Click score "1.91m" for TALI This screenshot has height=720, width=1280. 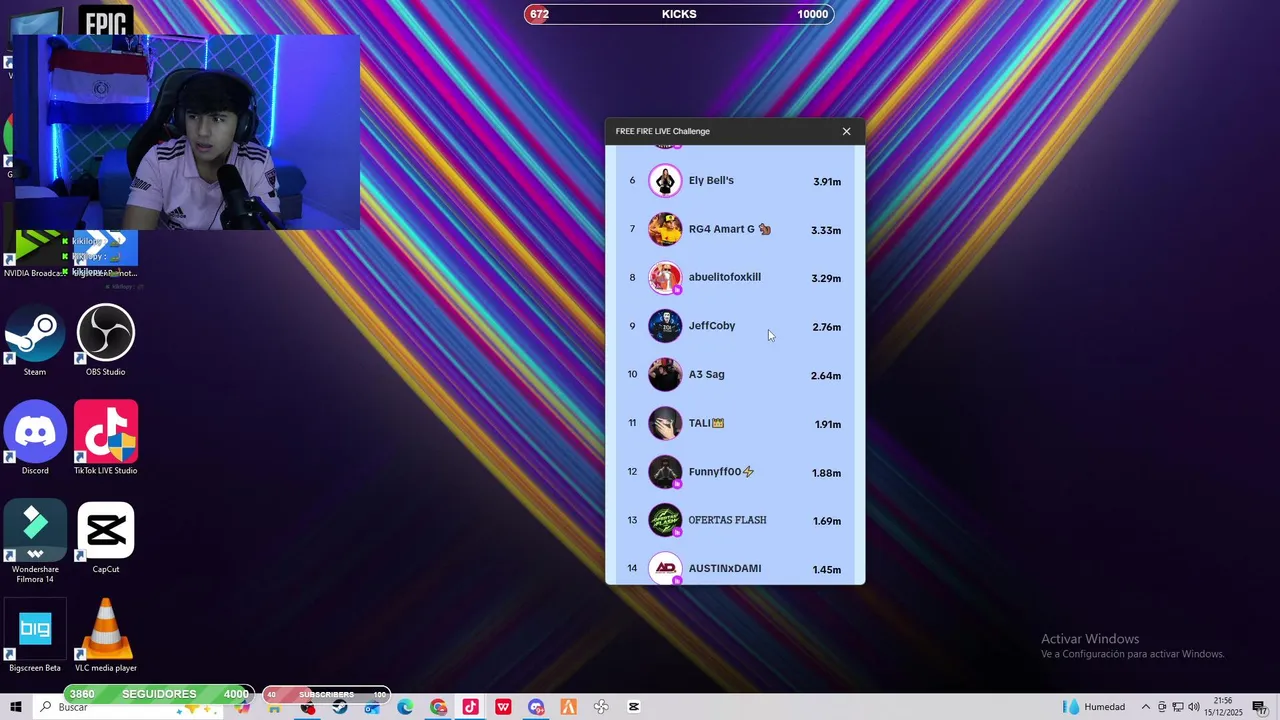(828, 424)
